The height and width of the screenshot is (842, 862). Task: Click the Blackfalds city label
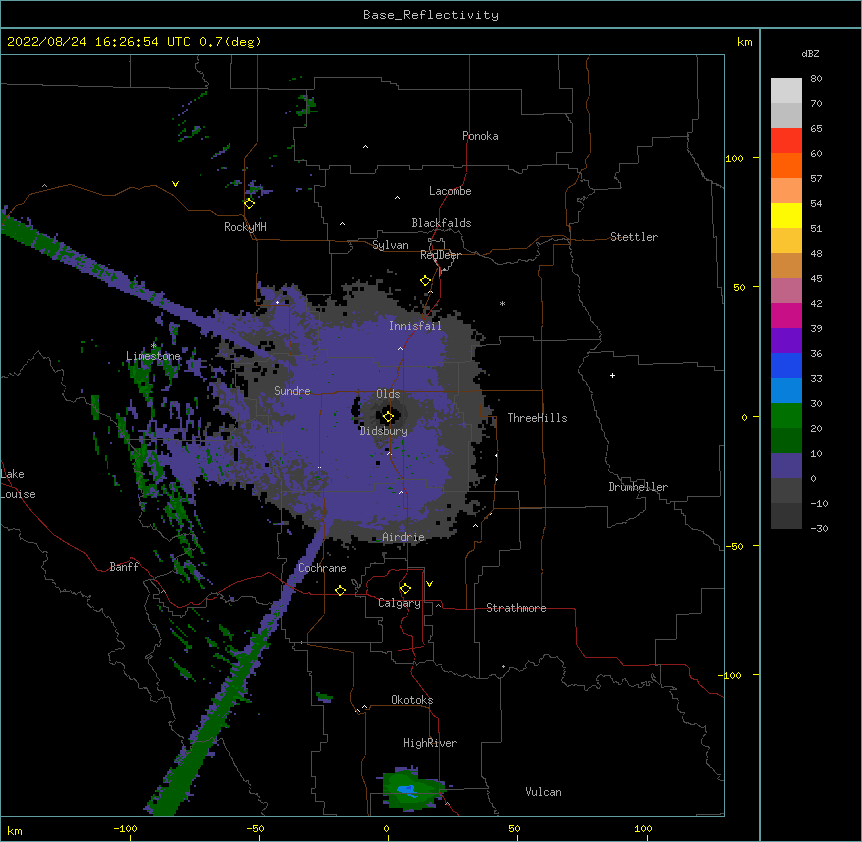[441, 223]
